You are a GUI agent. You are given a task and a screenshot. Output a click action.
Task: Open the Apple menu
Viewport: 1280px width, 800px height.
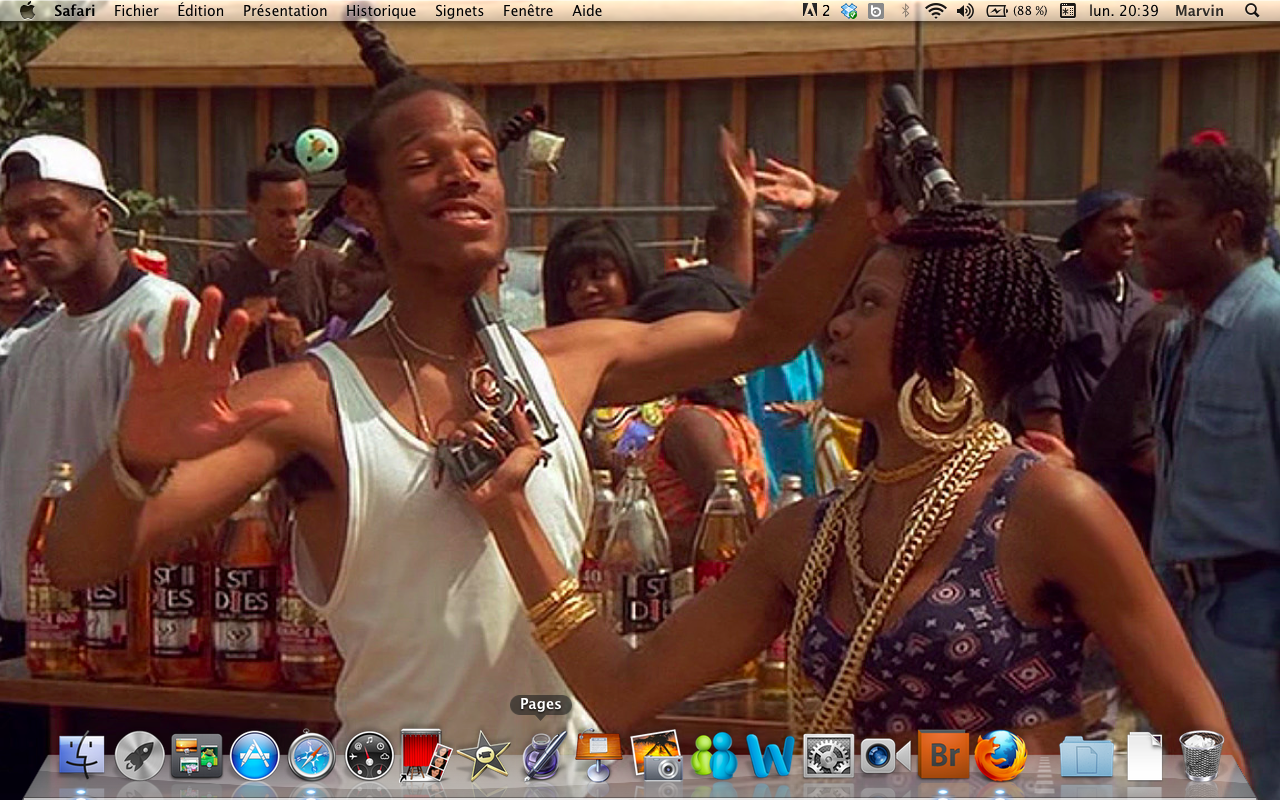pyautogui.click(x=27, y=10)
